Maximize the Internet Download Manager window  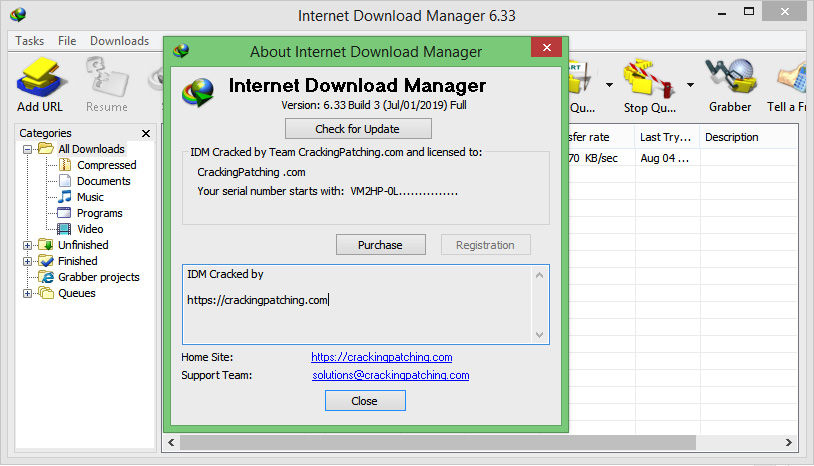pos(749,11)
